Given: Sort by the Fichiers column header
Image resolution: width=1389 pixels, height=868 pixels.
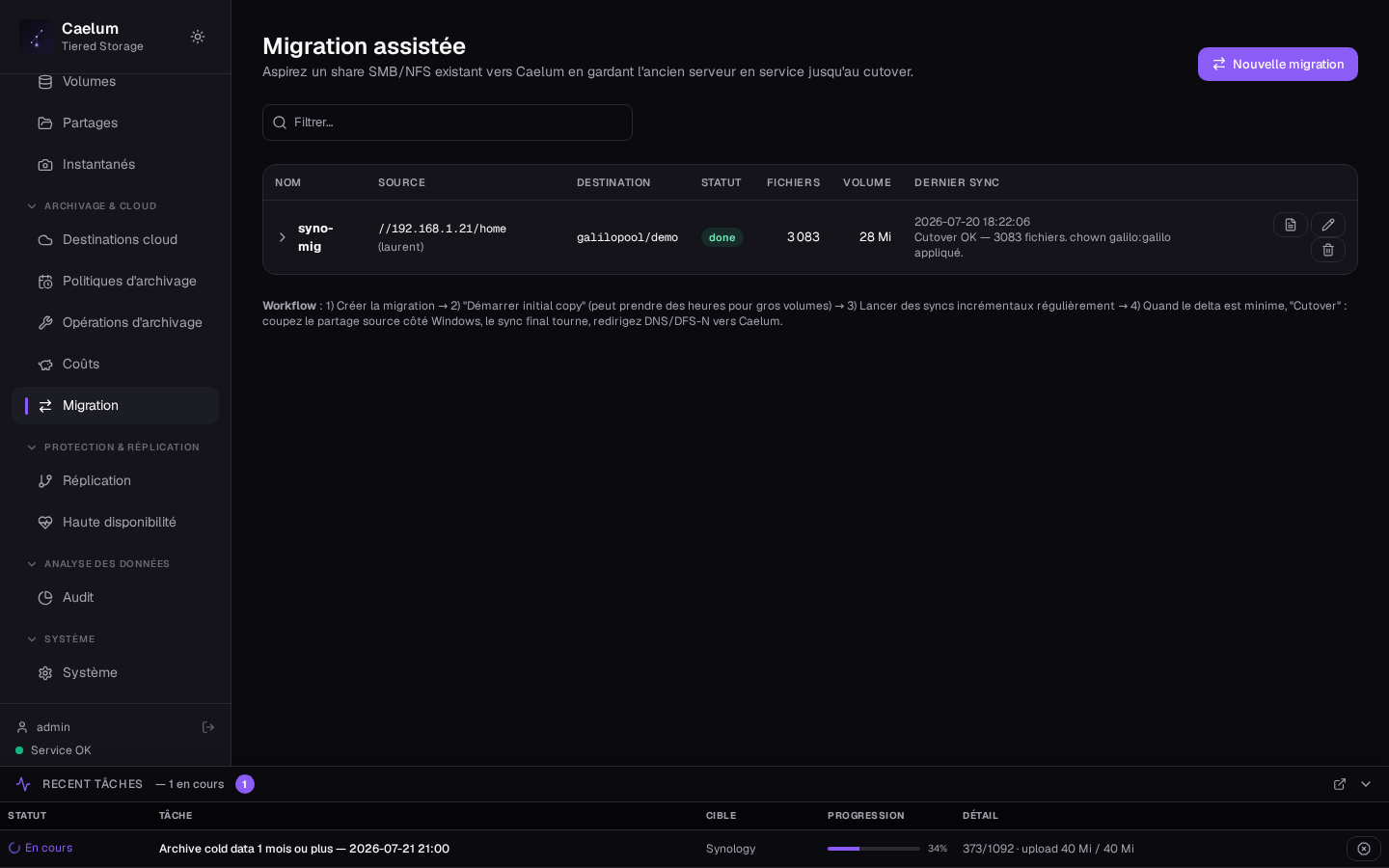Looking at the screenshot, I should 793,182.
